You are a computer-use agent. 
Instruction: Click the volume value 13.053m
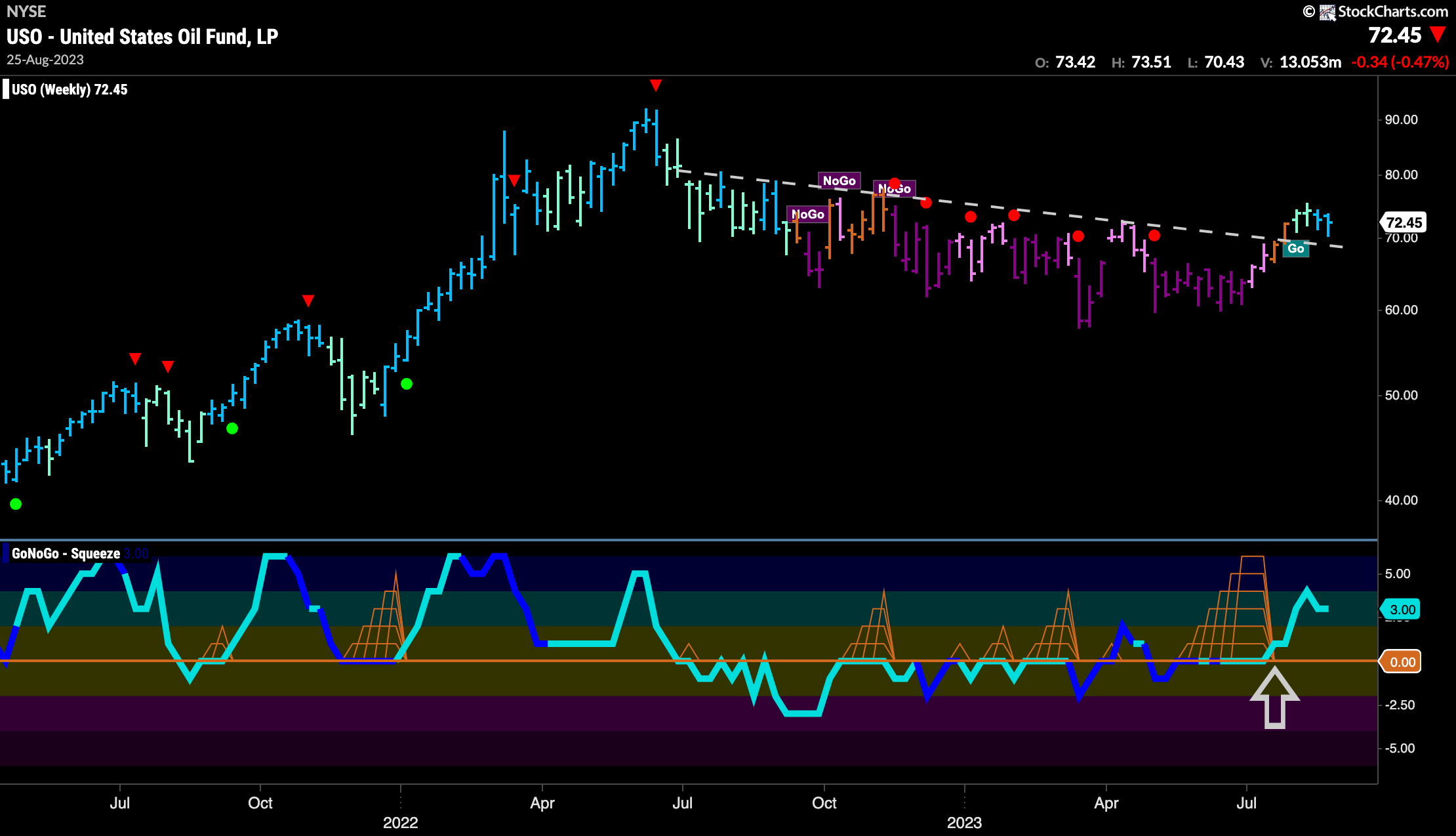(1310, 62)
